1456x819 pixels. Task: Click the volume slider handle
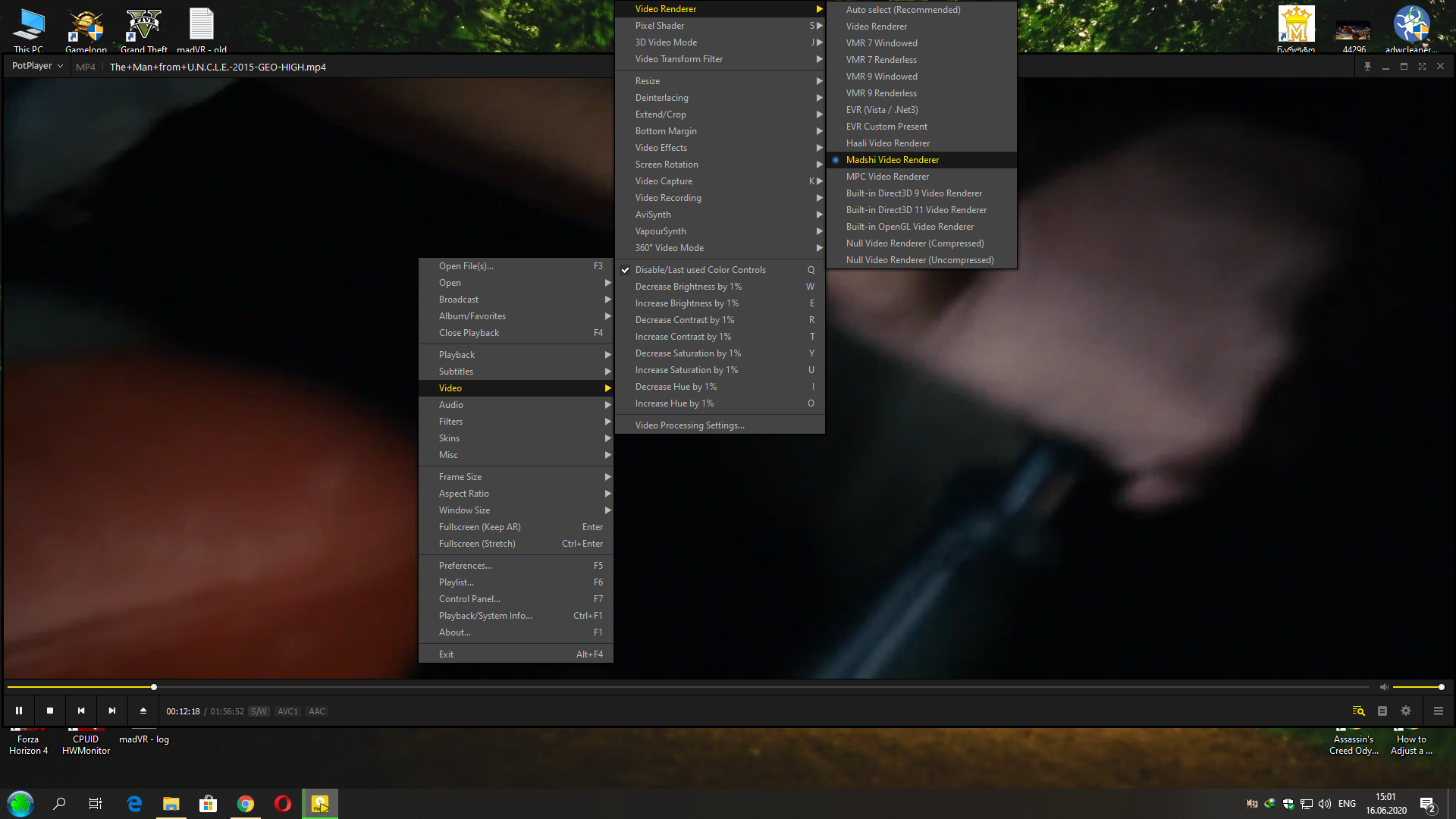tap(1441, 687)
